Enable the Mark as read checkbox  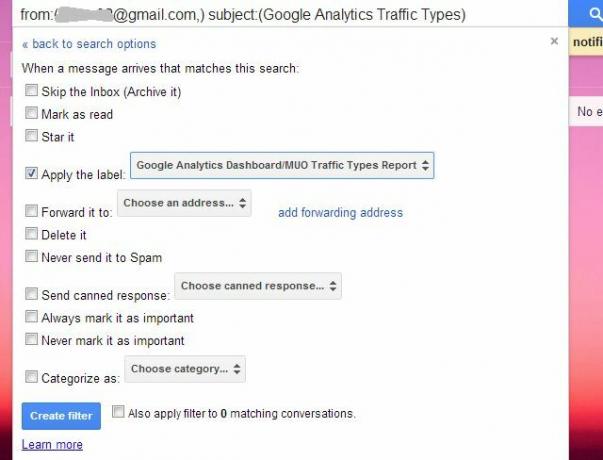click(32, 113)
